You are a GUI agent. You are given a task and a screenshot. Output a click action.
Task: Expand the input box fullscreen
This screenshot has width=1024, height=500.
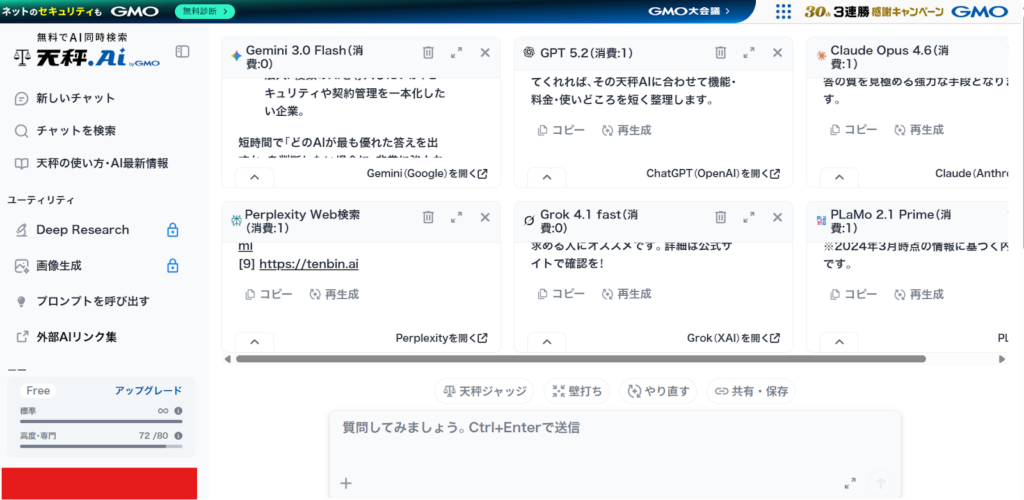(850, 483)
